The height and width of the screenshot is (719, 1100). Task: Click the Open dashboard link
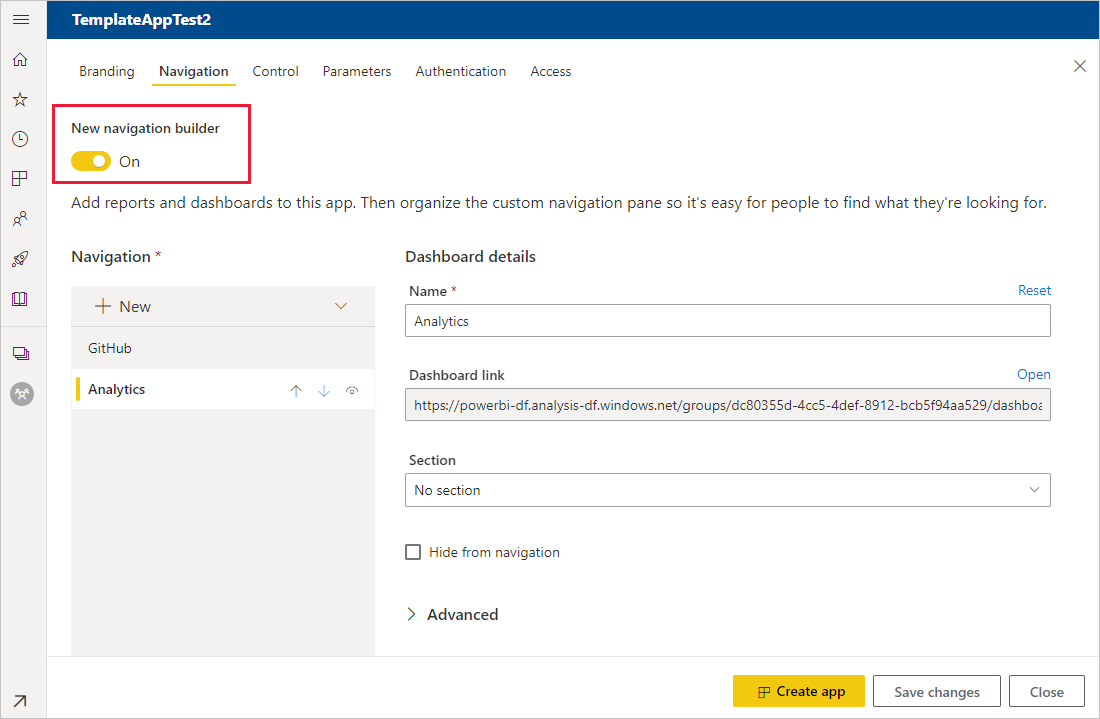point(1033,374)
